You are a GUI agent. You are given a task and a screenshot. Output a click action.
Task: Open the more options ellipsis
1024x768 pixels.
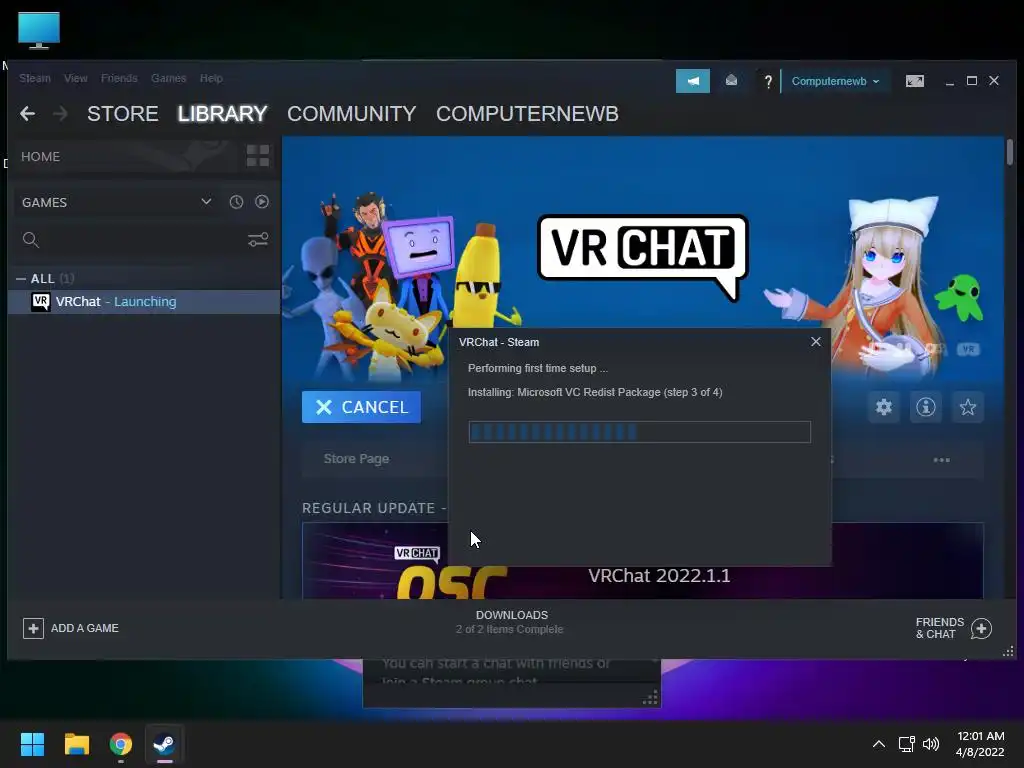click(941, 460)
